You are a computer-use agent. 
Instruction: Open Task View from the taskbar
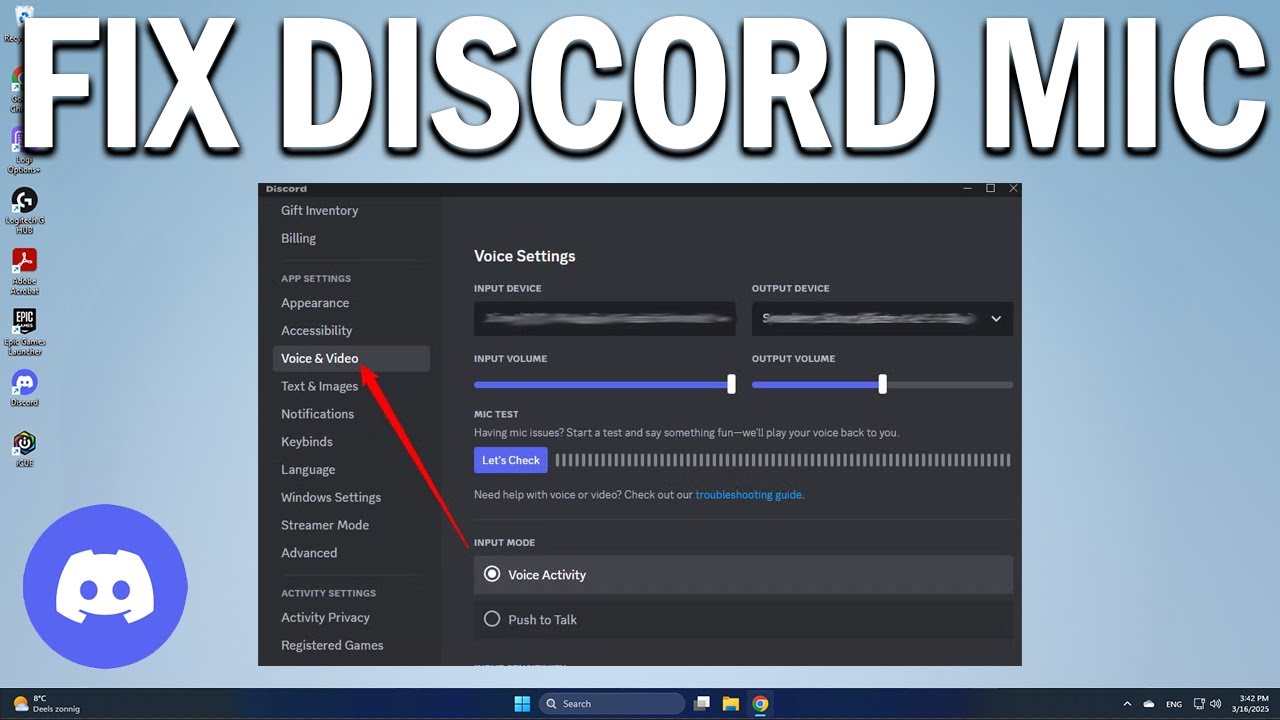(x=702, y=704)
